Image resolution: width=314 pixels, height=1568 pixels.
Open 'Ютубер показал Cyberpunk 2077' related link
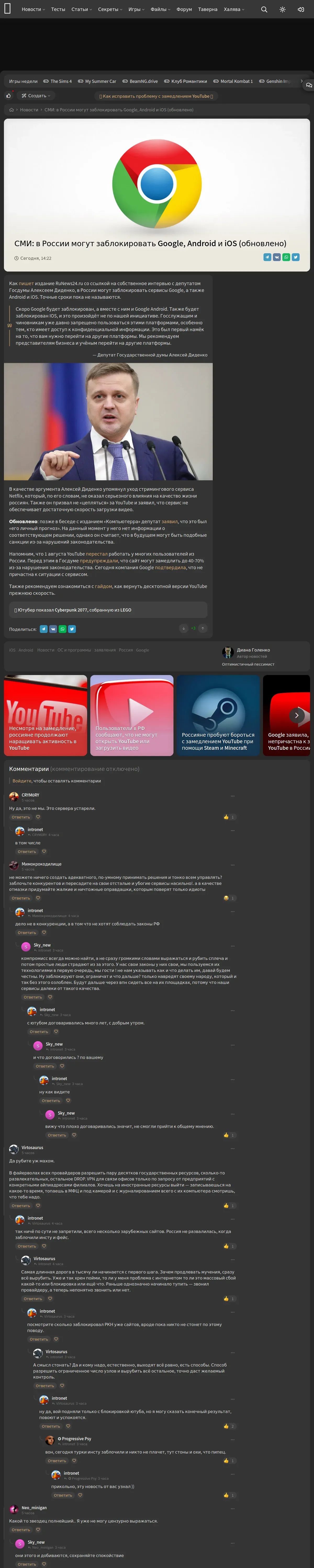(108, 610)
